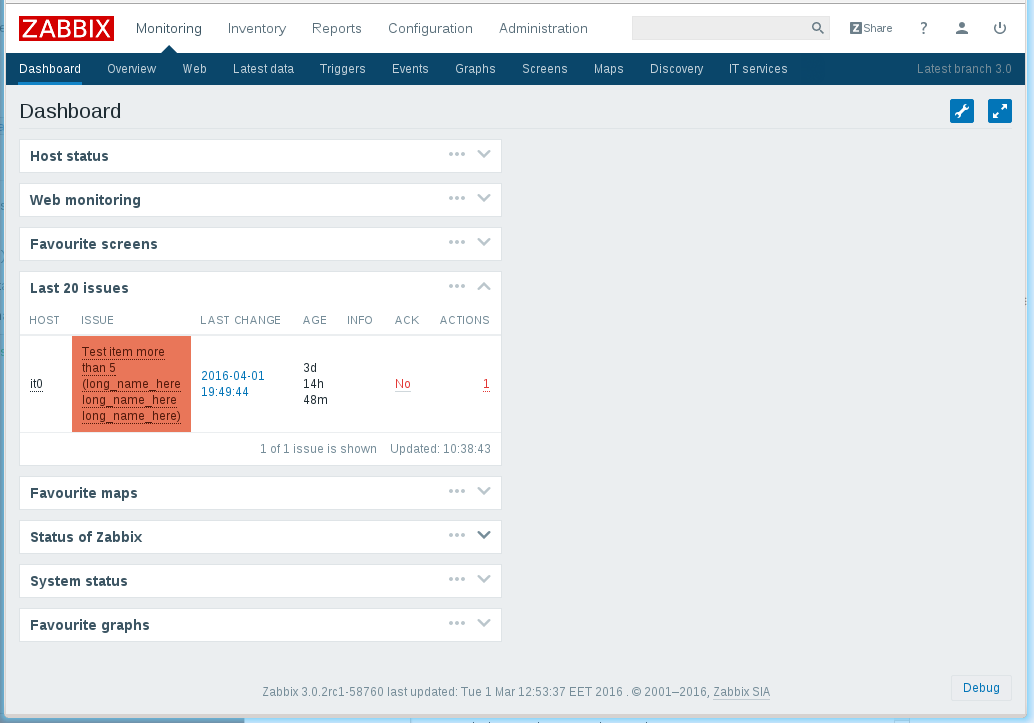
Task: Click the actions count '1' link
Action: pyautogui.click(x=486, y=384)
